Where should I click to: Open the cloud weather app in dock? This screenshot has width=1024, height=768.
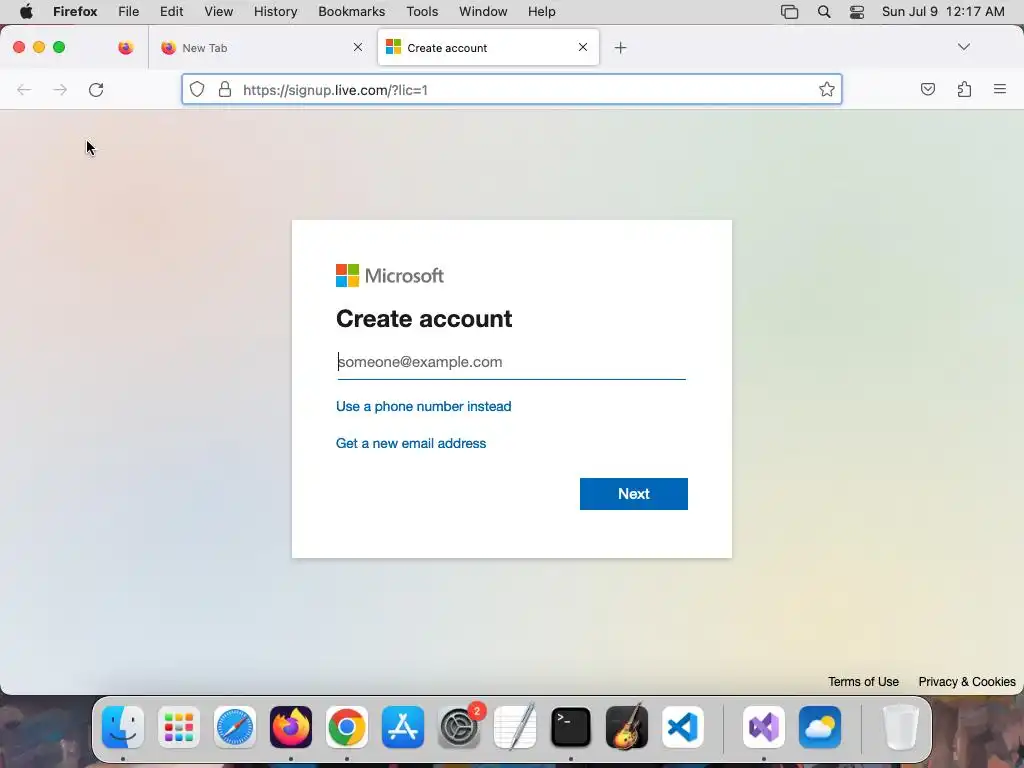pyautogui.click(x=820, y=727)
